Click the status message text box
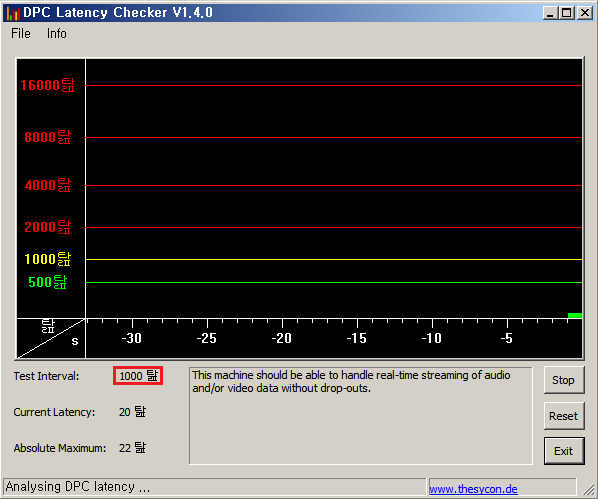The height and width of the screenshot is (499, 598). pos(361,416)
